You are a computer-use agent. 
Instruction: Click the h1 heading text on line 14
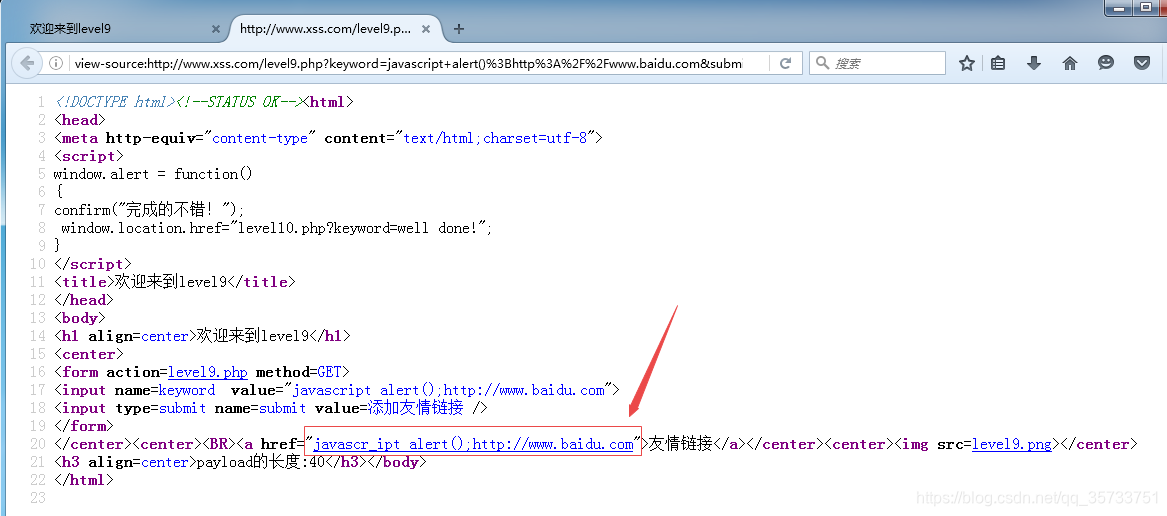[252, 336]
